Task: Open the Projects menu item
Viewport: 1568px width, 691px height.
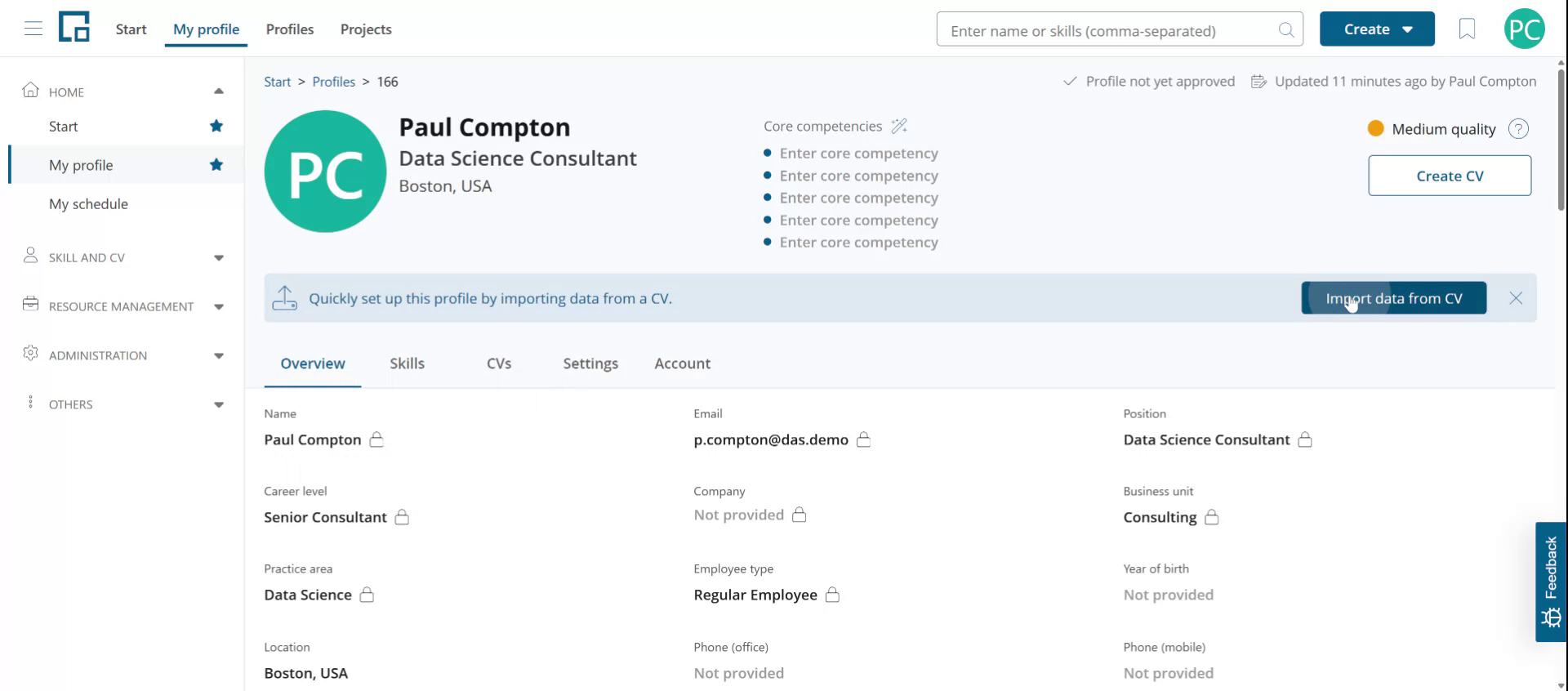Action: (x=366, y=29)
